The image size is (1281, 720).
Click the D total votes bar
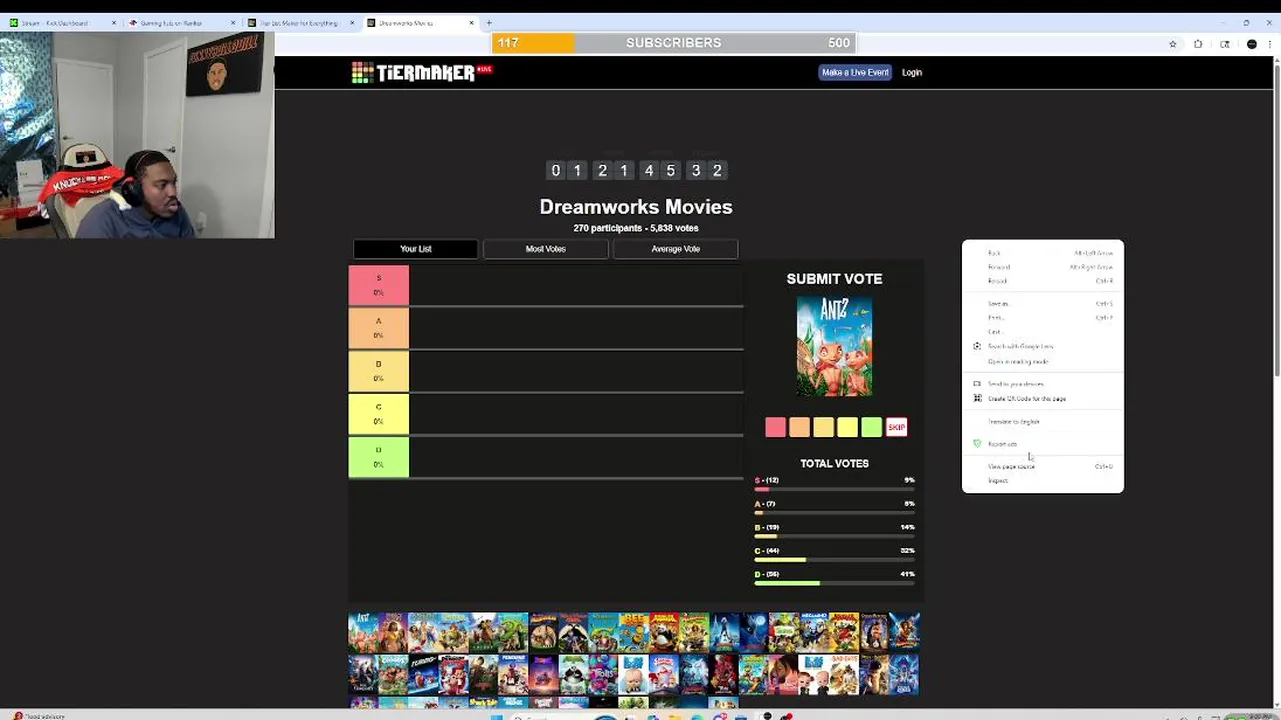click(x=834, y=583)
